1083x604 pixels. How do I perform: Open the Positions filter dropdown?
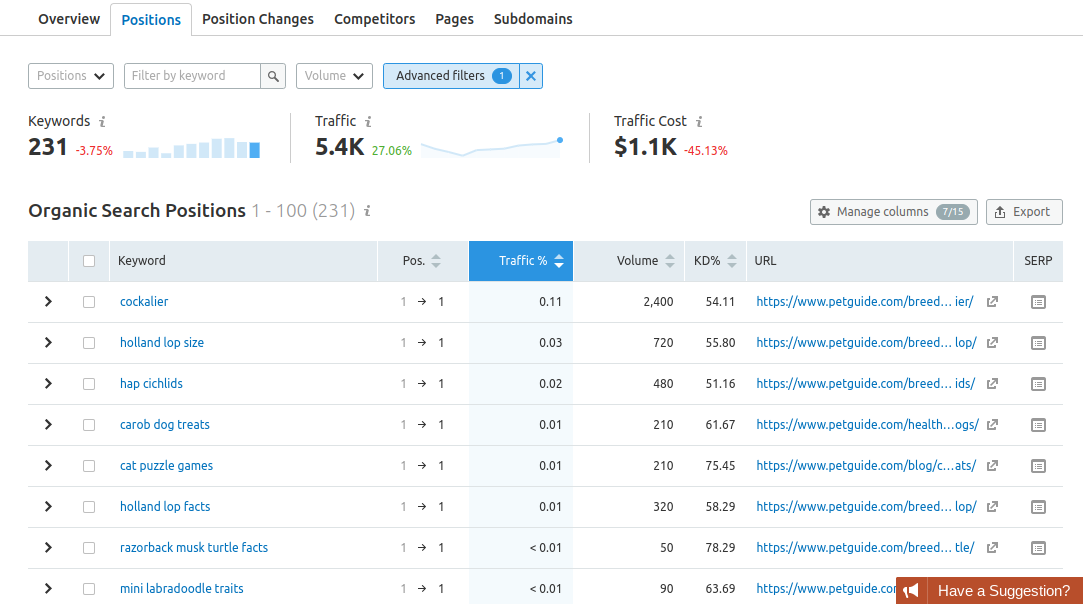pyautogui.click(x=70, y=75)
